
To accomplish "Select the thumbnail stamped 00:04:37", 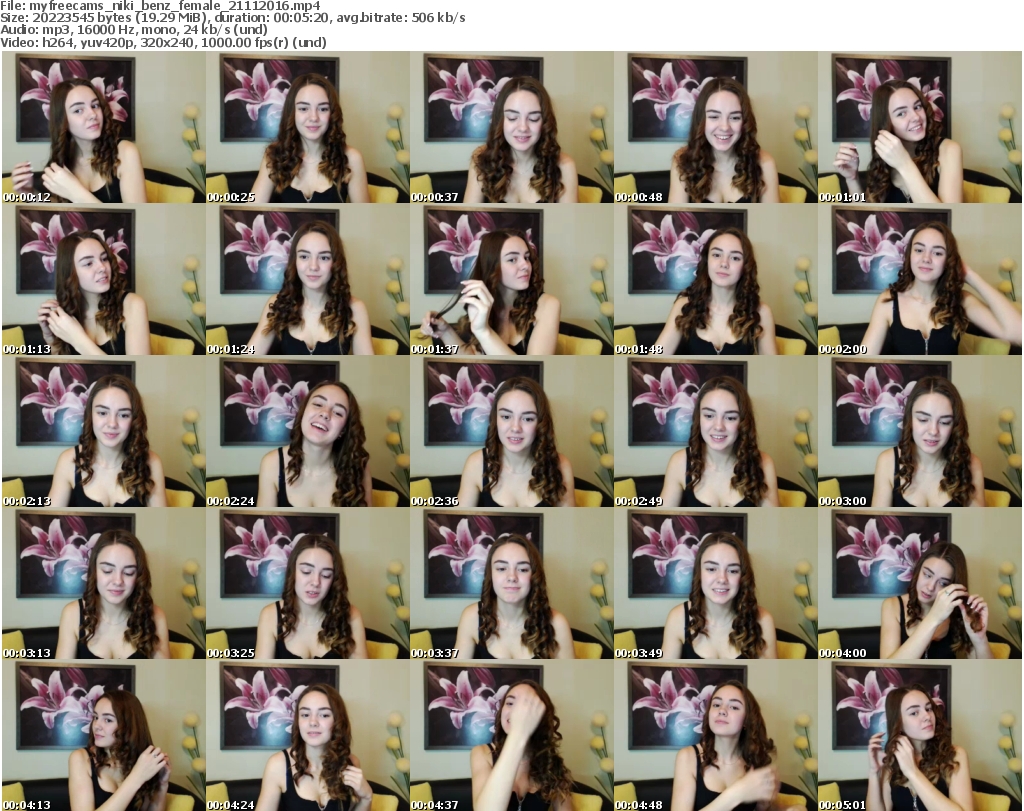I will click(x=512, y=735).
